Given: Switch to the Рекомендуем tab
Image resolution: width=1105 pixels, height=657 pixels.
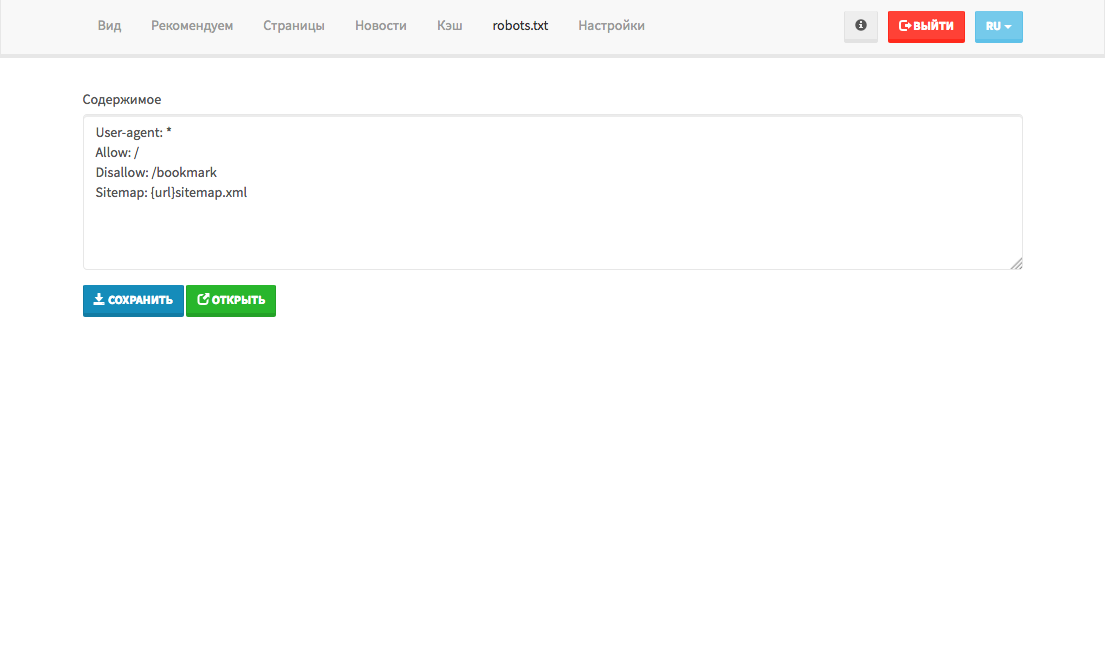Looking at the screenshot, I should (x=192, y=26).
